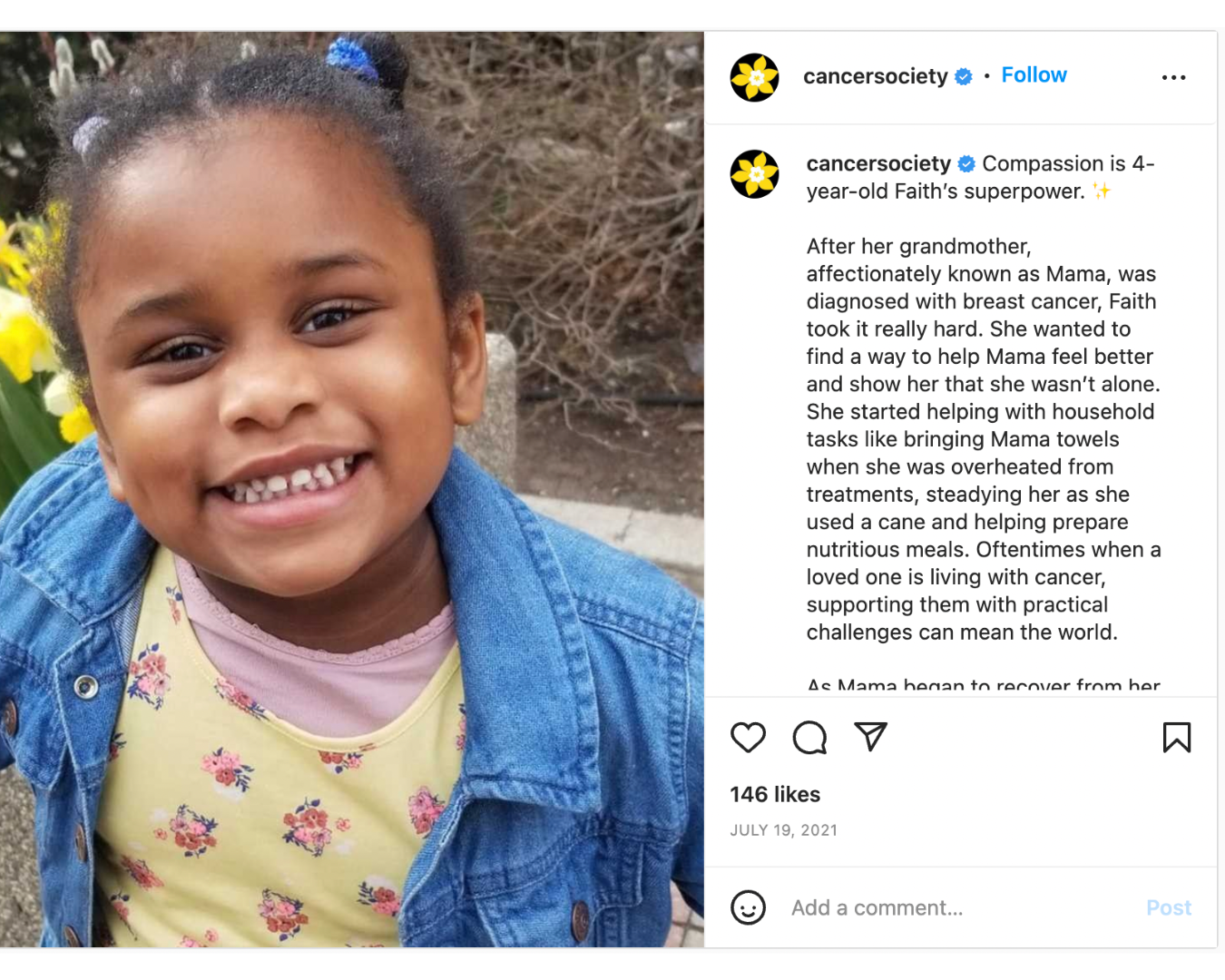Open cancersociety profile from header username
The image size is (1225, 980).
click(876, 76)
